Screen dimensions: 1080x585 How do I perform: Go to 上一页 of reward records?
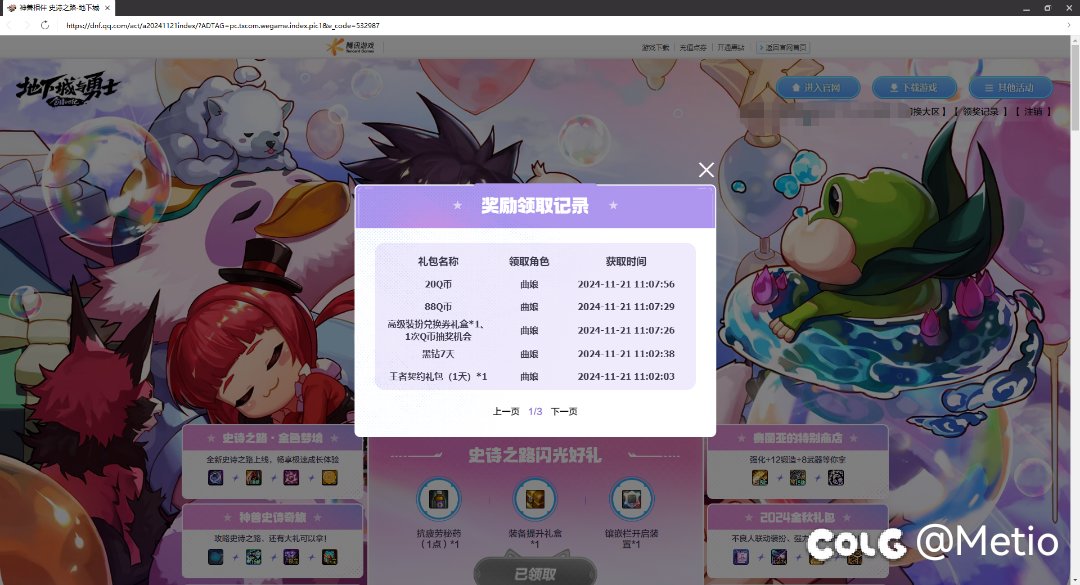coord(506,411)
